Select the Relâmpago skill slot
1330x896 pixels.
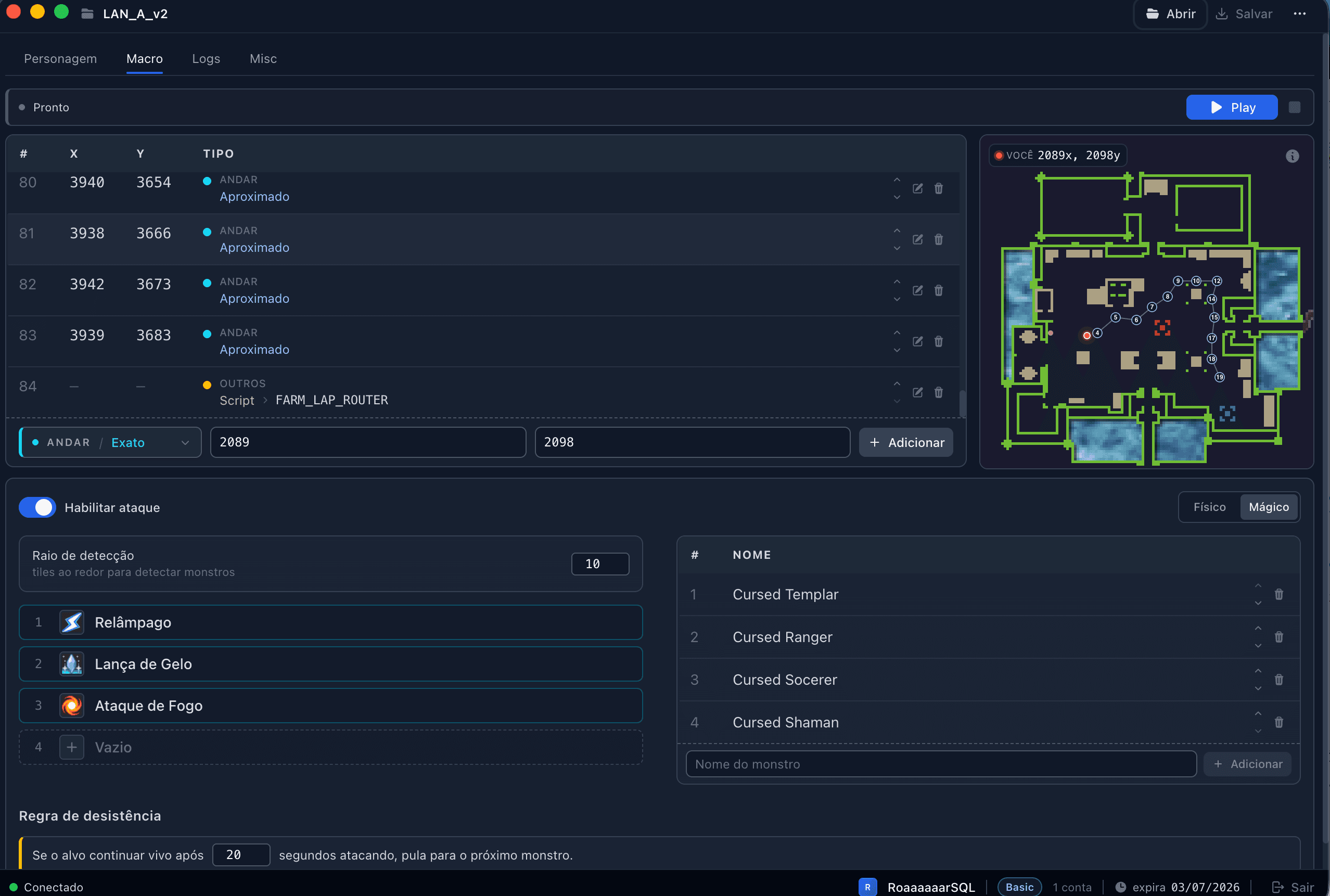coord(331,622)
